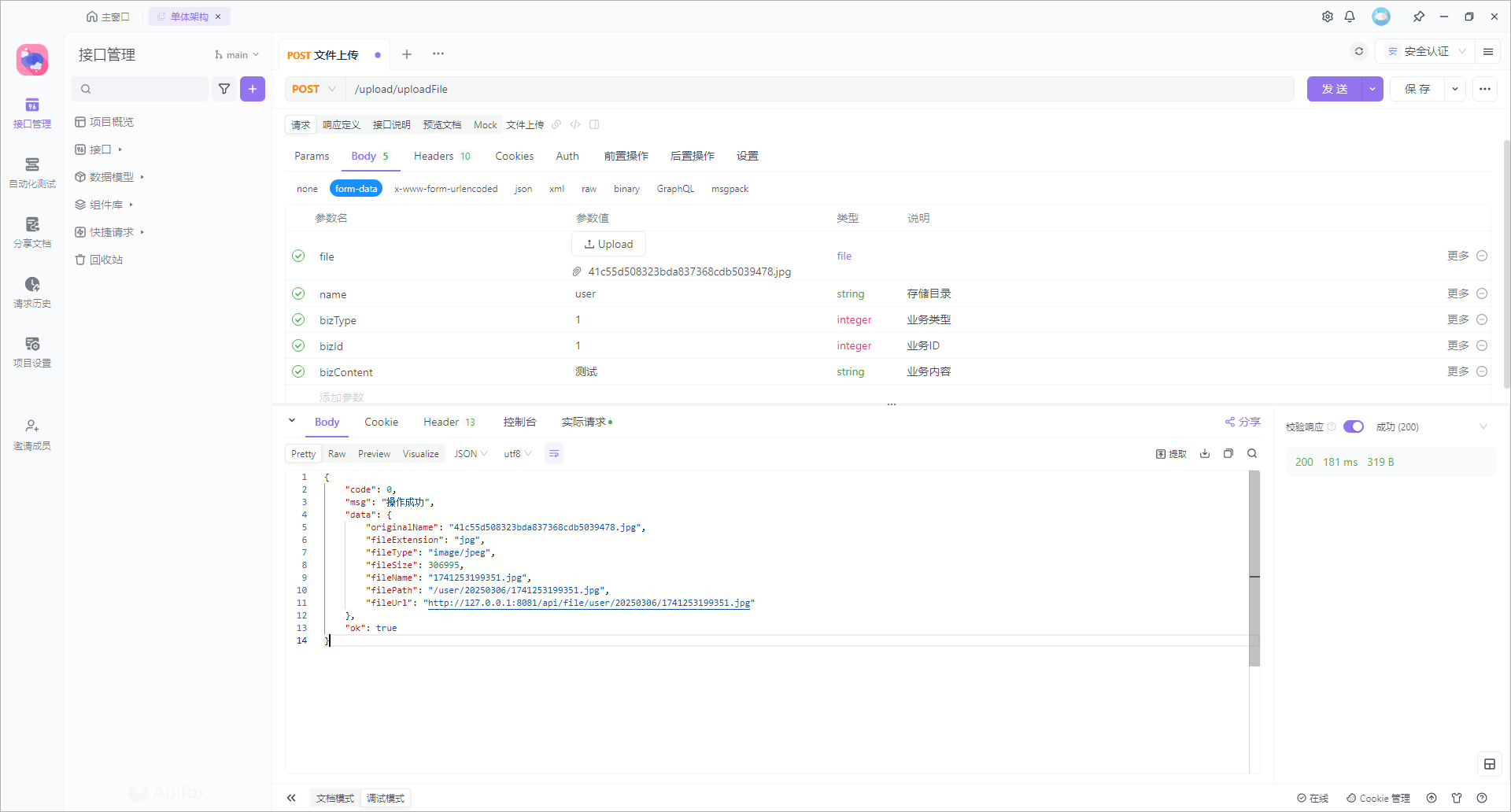Click the 发送 send button
The width and height of the screenshot is (1511, 812).
click(1334, 89)
